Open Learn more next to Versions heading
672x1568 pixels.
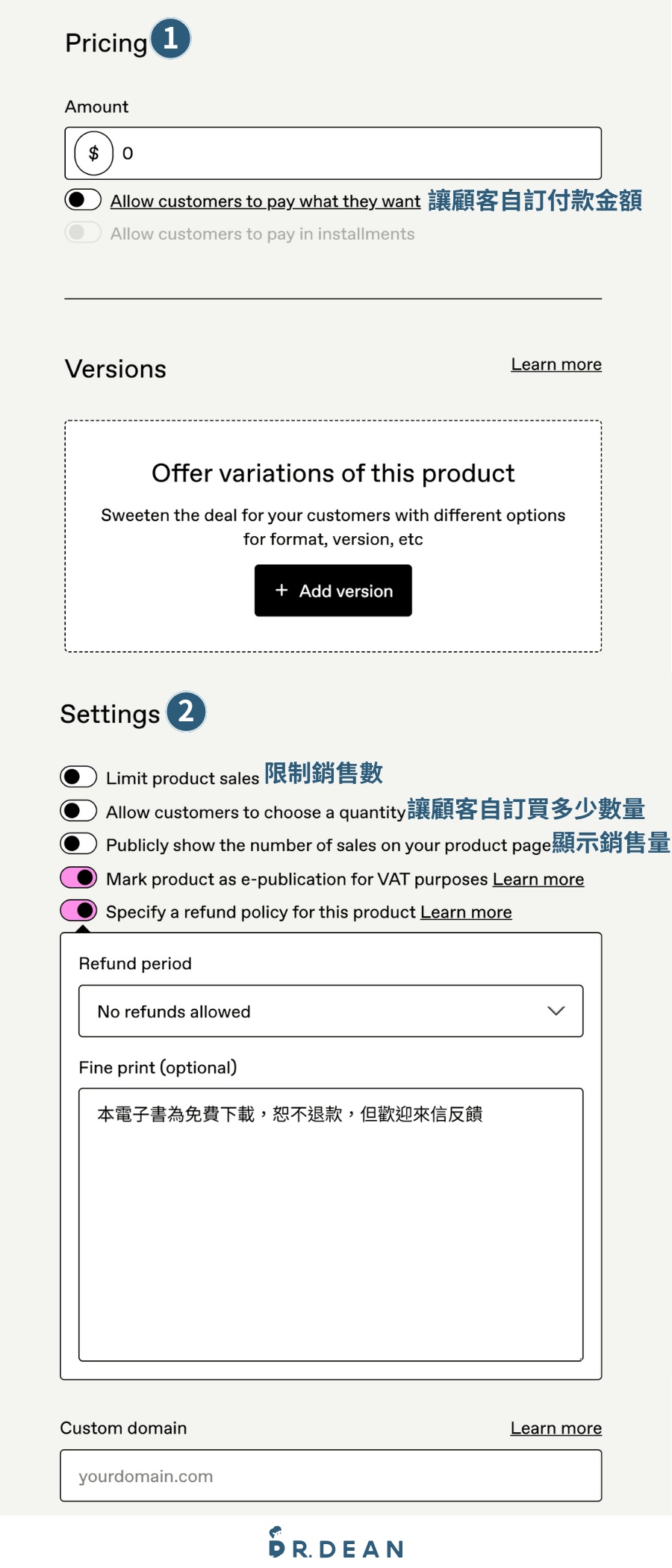click(556, 364)
